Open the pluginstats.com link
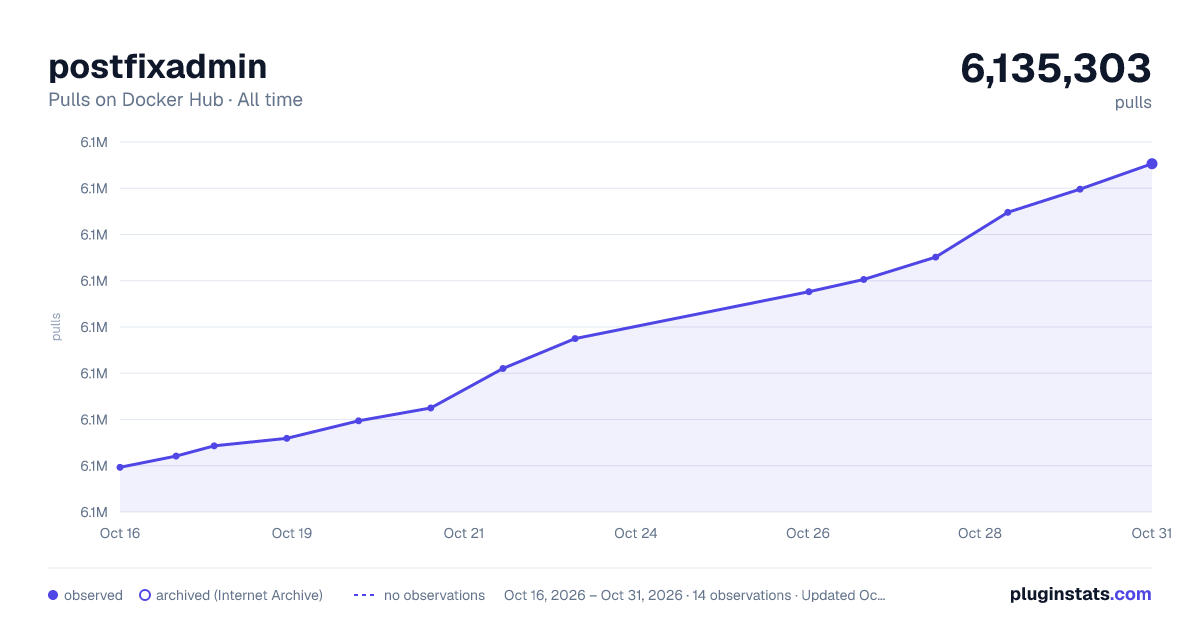Image resolution: width=1200 pixels, height=630 pixels. click(x=1081, y=594)
